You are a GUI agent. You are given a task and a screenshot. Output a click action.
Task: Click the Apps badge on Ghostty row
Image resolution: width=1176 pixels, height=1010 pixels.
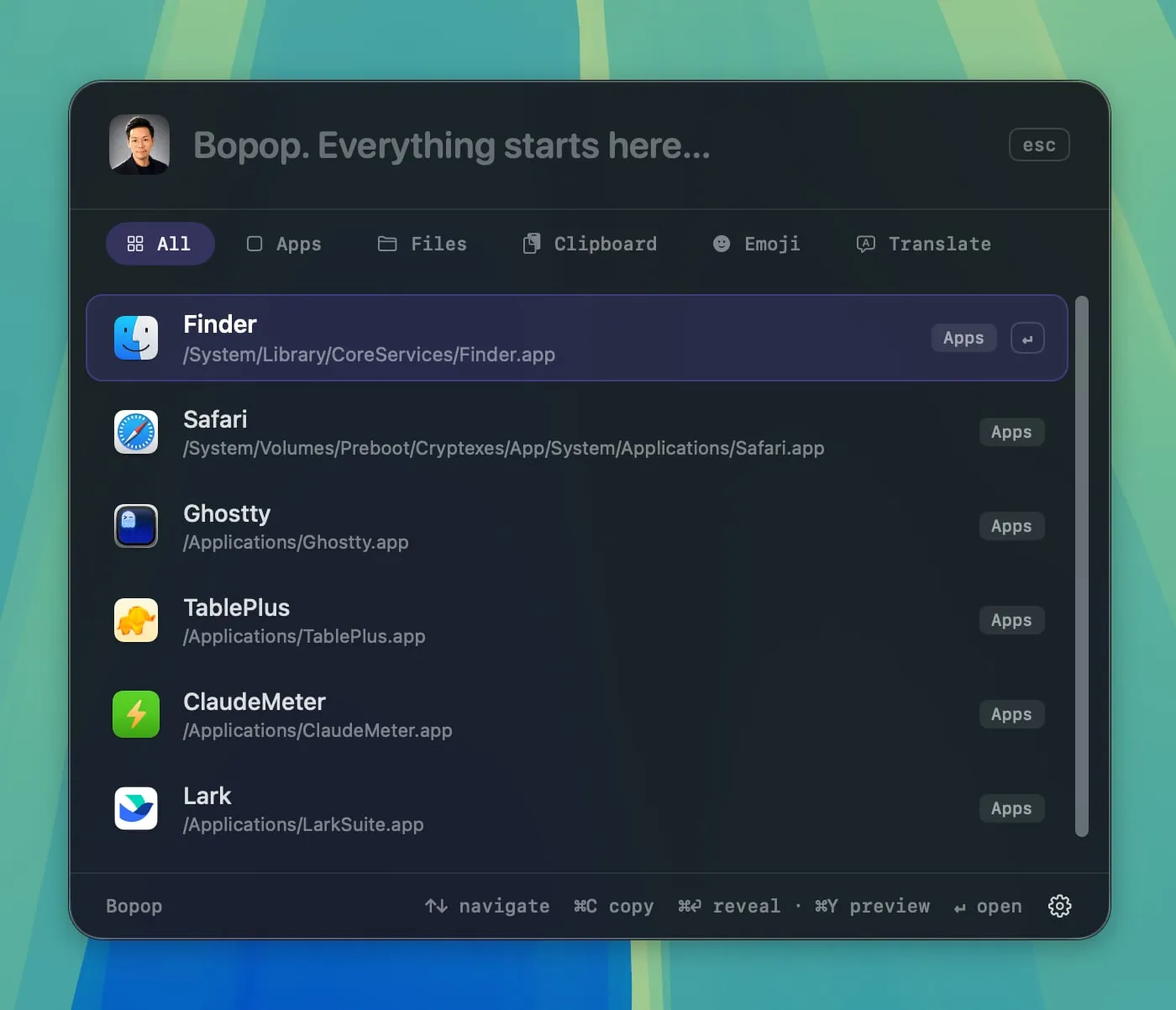click(1011, 526)
